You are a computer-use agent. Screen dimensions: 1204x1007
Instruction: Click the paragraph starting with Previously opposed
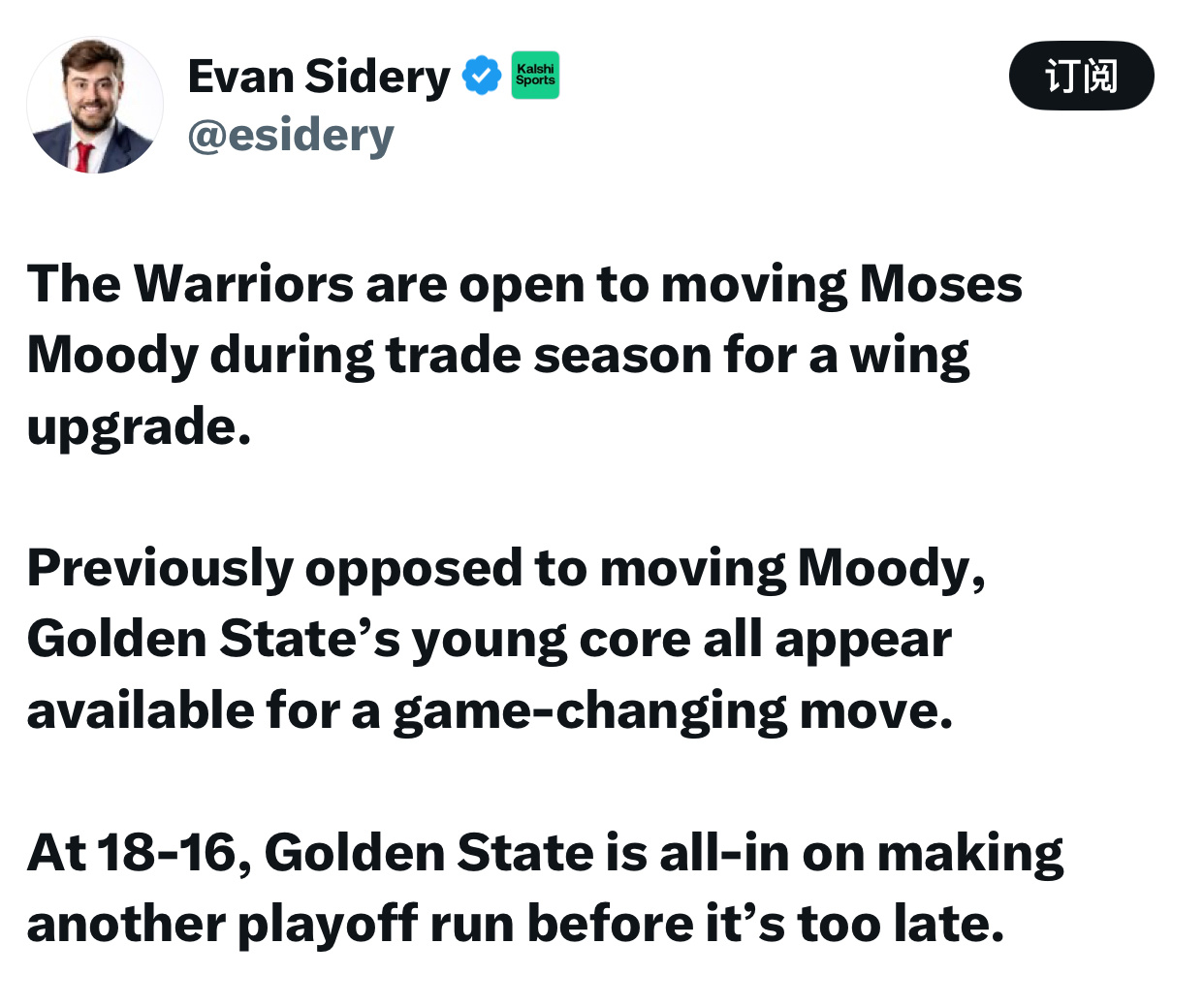pos(506,639)
